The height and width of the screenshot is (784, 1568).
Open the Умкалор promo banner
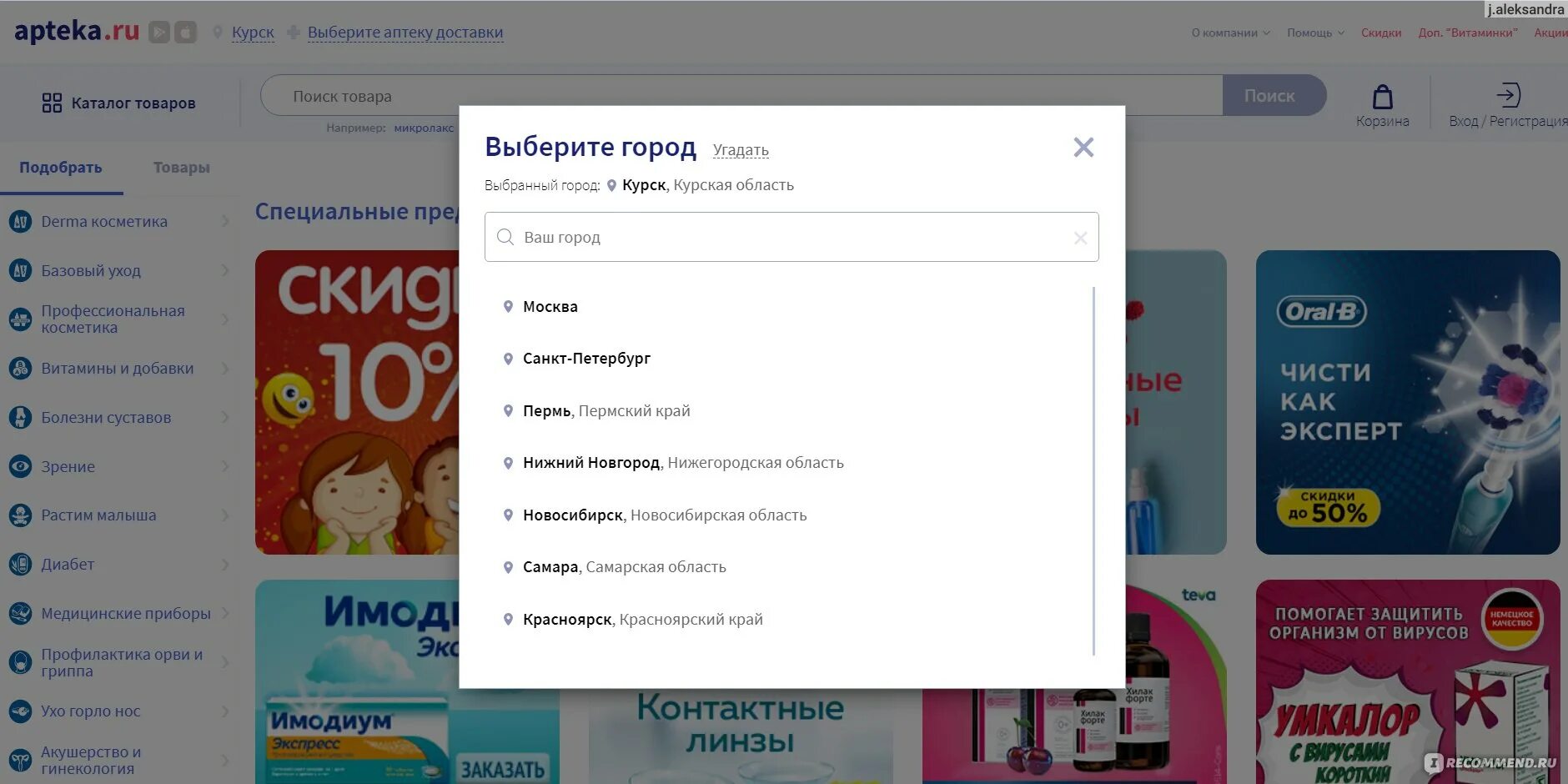(1408, 681)
